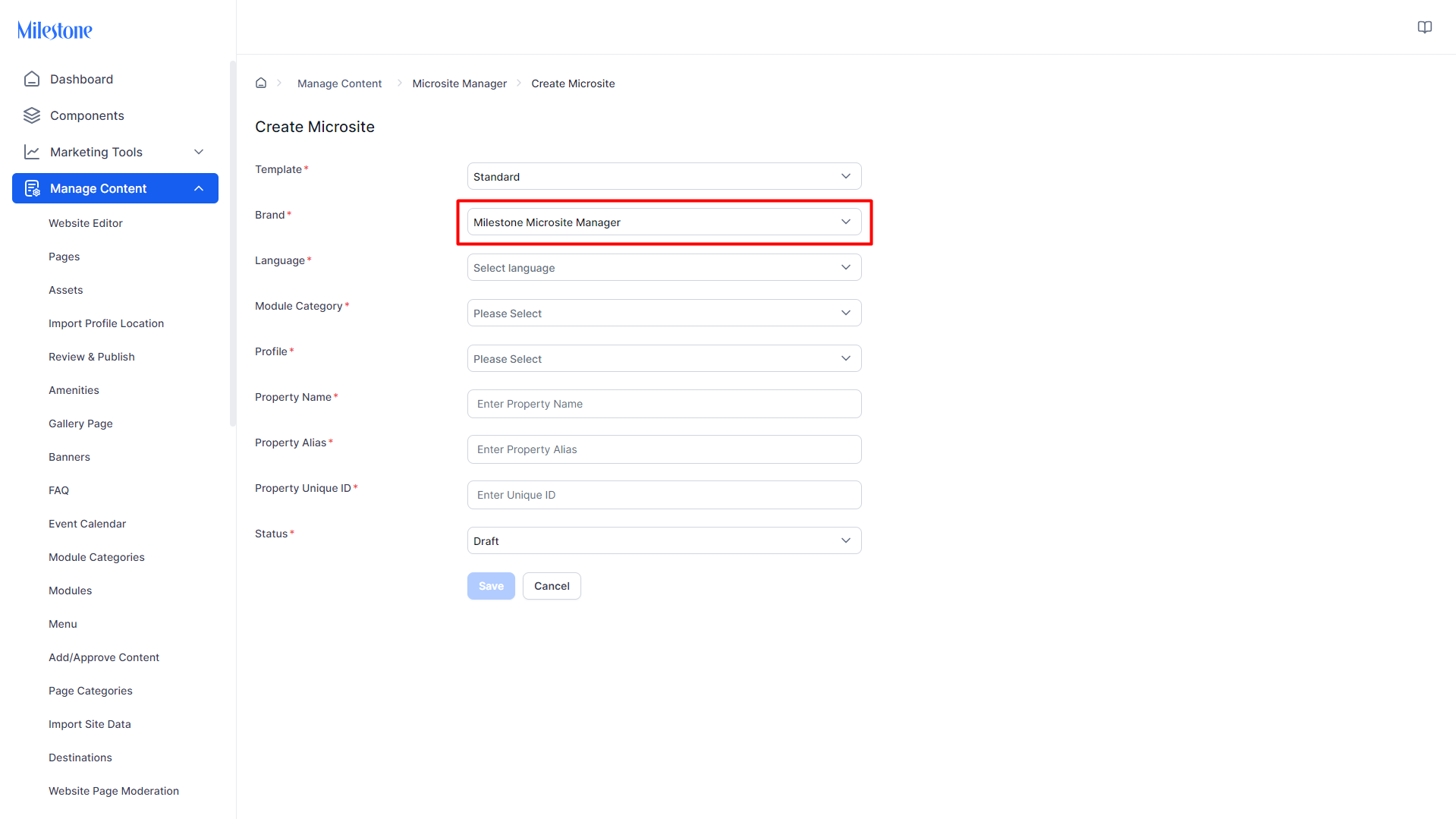Click the Template field label
The height and width of the screenshot is (819, 1456).
click(x=278, y=169)
